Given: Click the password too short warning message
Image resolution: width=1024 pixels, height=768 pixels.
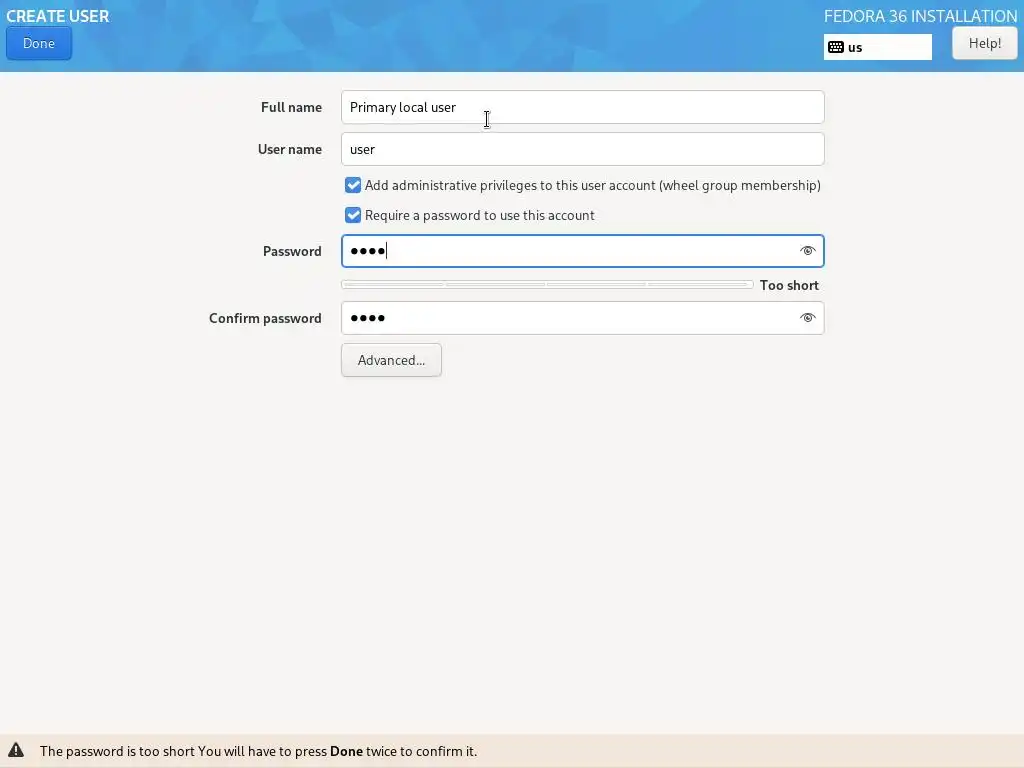Looking at the screenshot, I should 258,751.
